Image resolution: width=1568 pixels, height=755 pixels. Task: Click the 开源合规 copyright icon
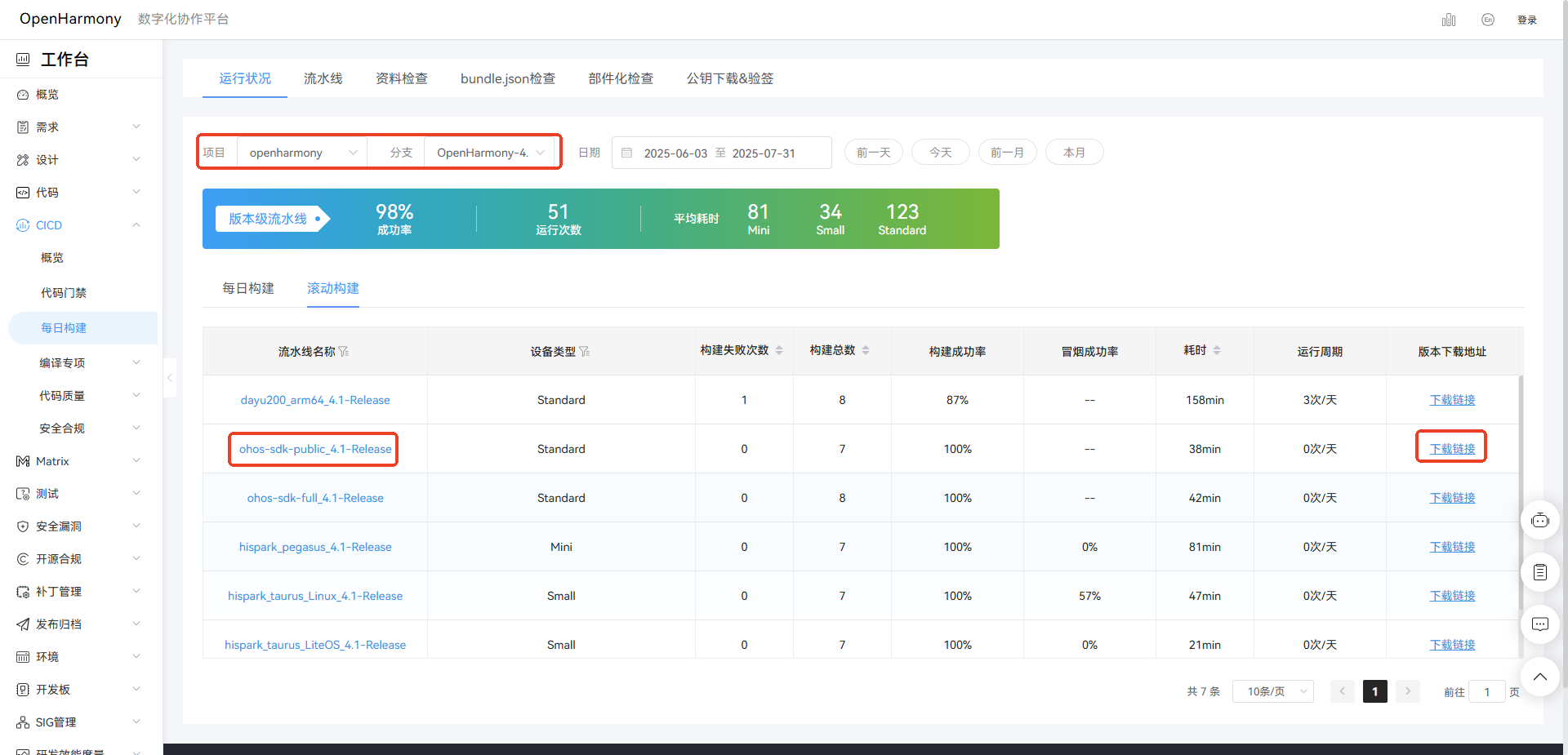(23, 559)
